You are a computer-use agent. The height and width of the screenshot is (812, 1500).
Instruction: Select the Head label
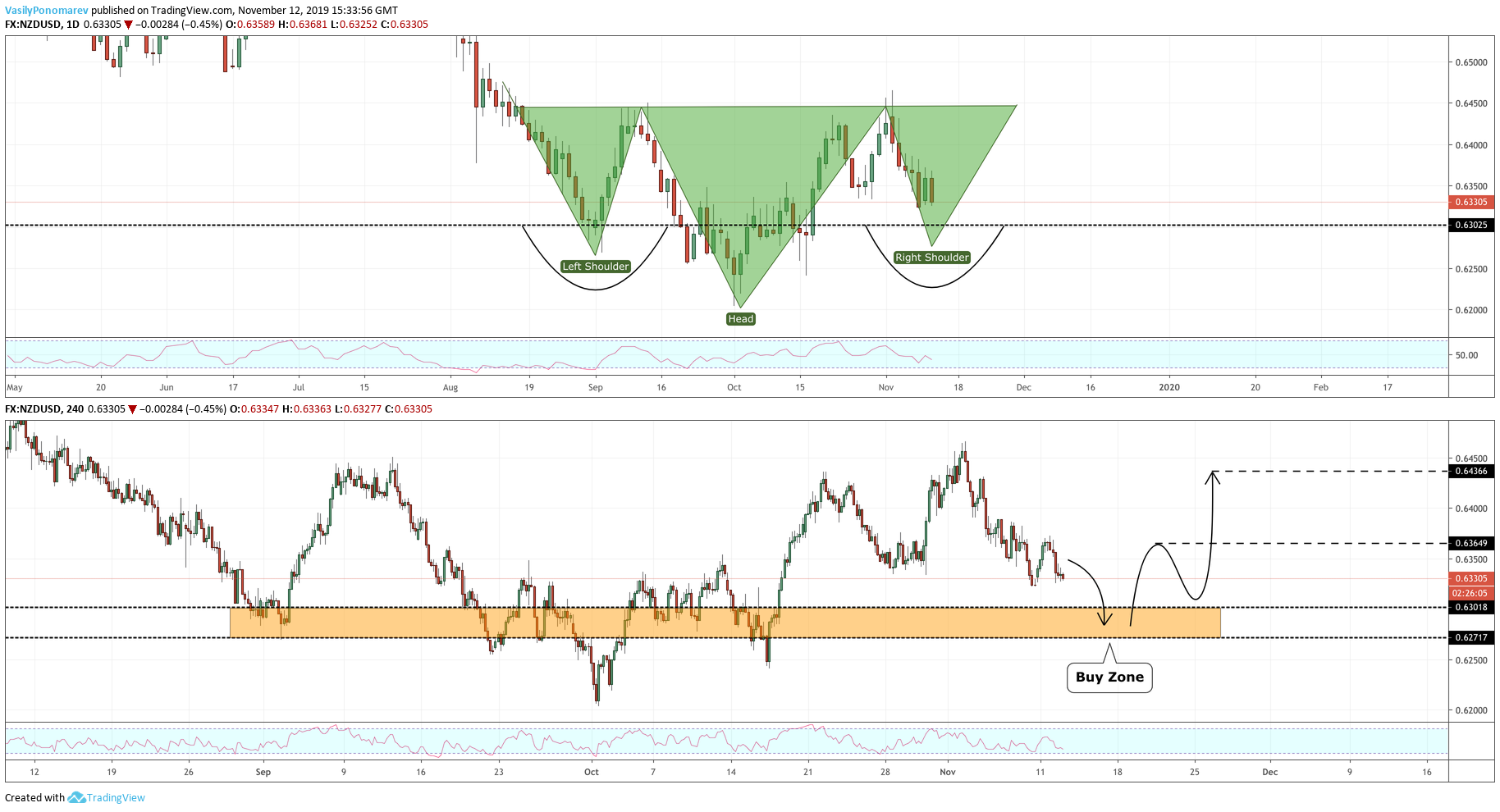click(x=740, y=319)
